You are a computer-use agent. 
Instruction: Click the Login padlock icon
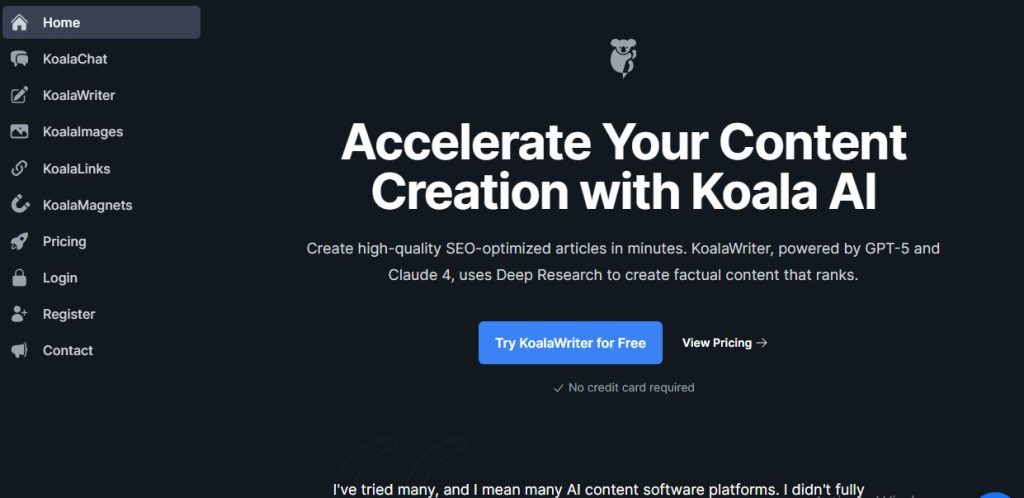(20, 277)
